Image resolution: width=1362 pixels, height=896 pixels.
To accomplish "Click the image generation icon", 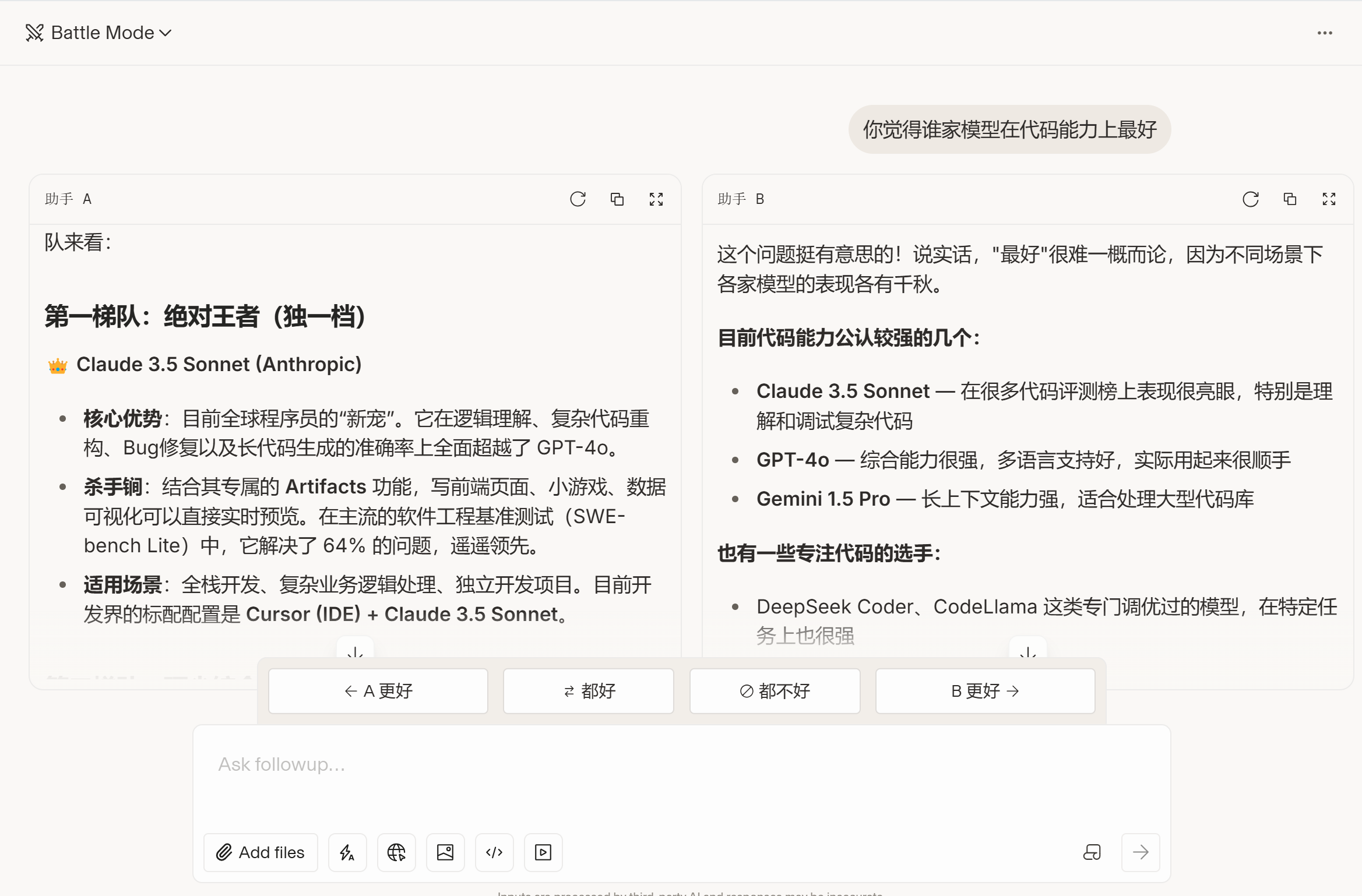I will 445,852.
